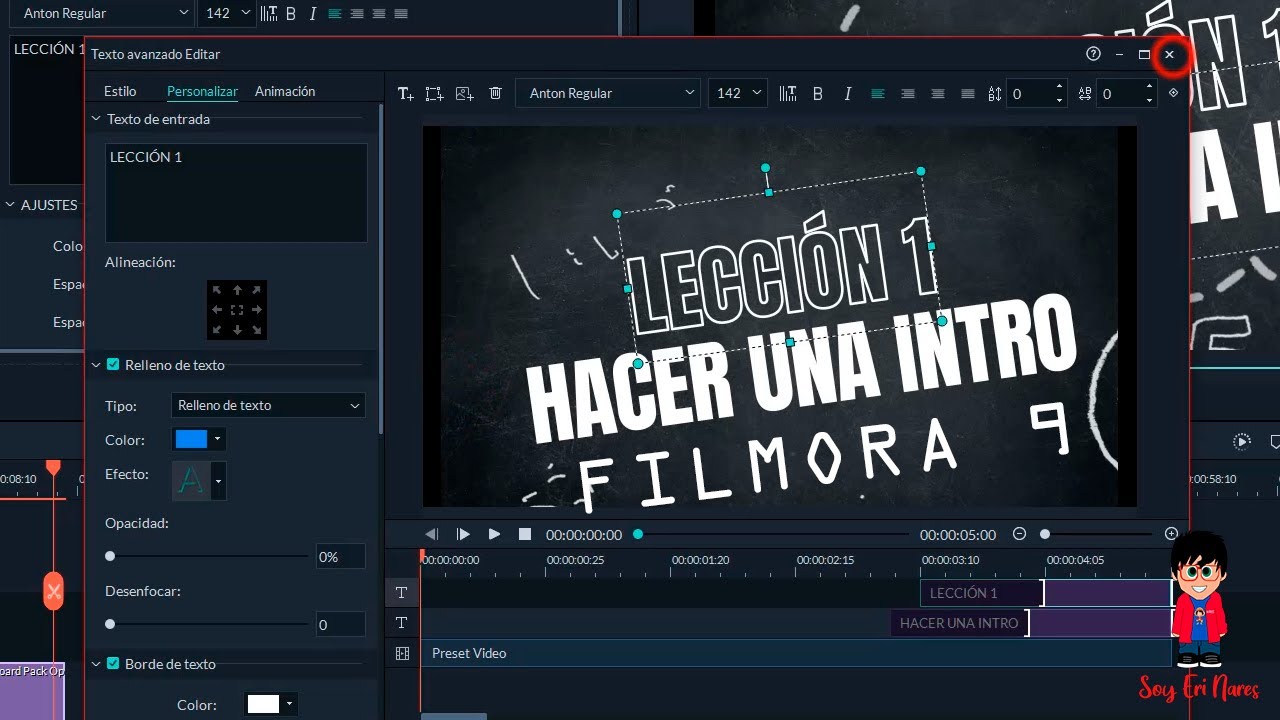Viewport: 1280px width, 720px height.
Task: Switch to the Estilo tab
Action: (x=120, y=91)
